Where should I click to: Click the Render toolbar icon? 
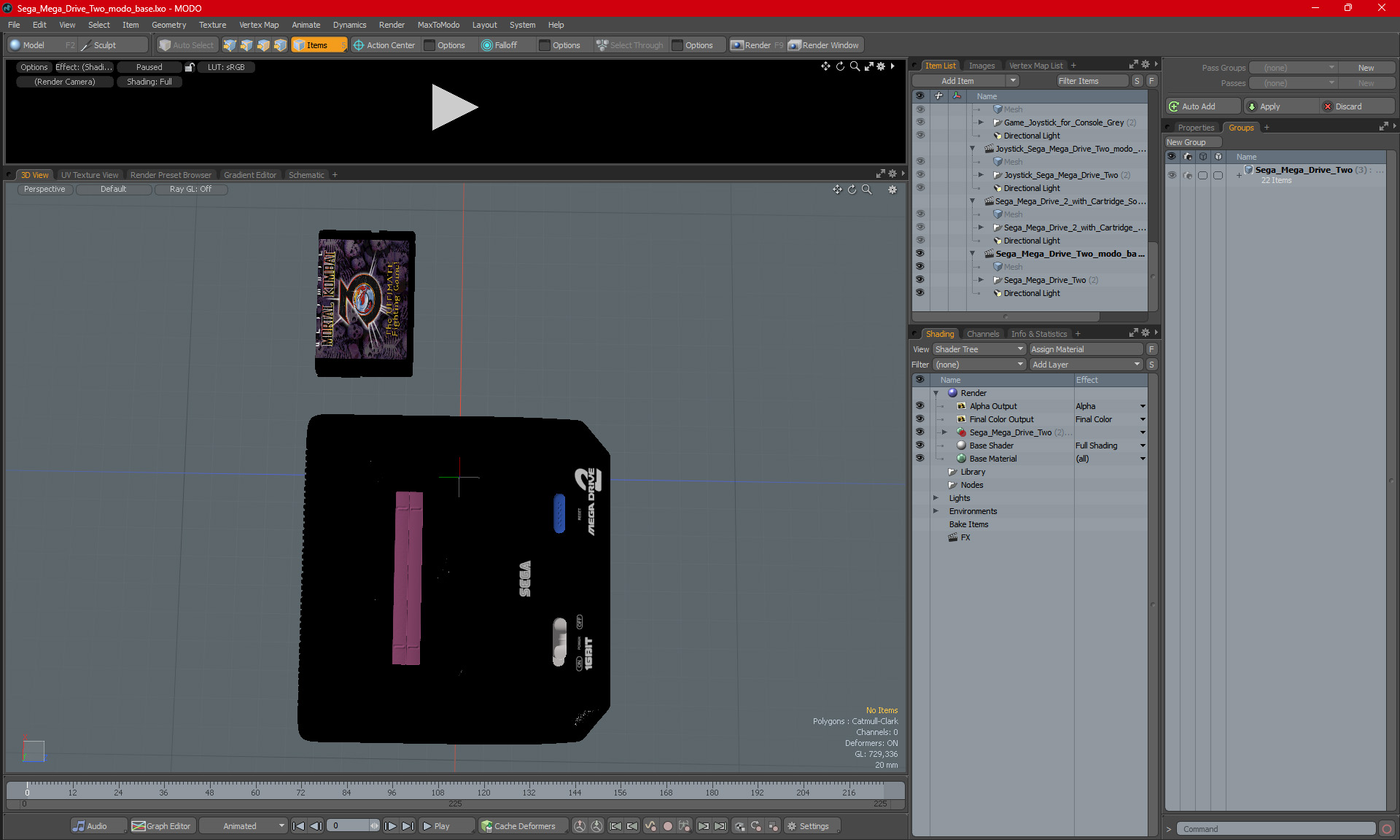pyautogui.click(x=737, y=45)
